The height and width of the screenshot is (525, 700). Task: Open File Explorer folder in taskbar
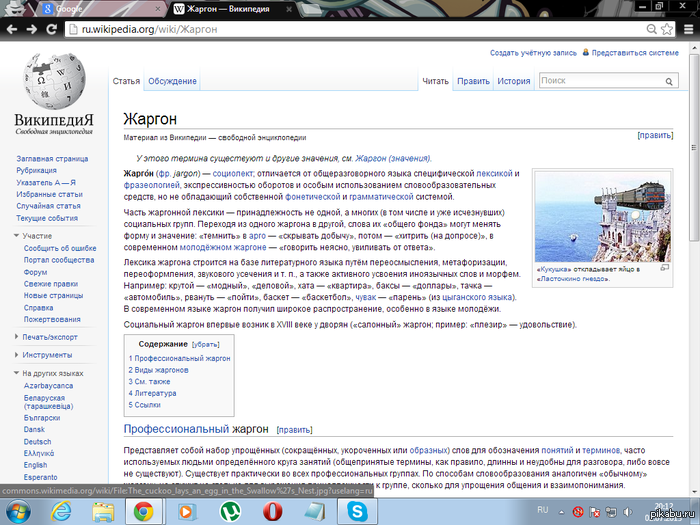click(103, 512)
